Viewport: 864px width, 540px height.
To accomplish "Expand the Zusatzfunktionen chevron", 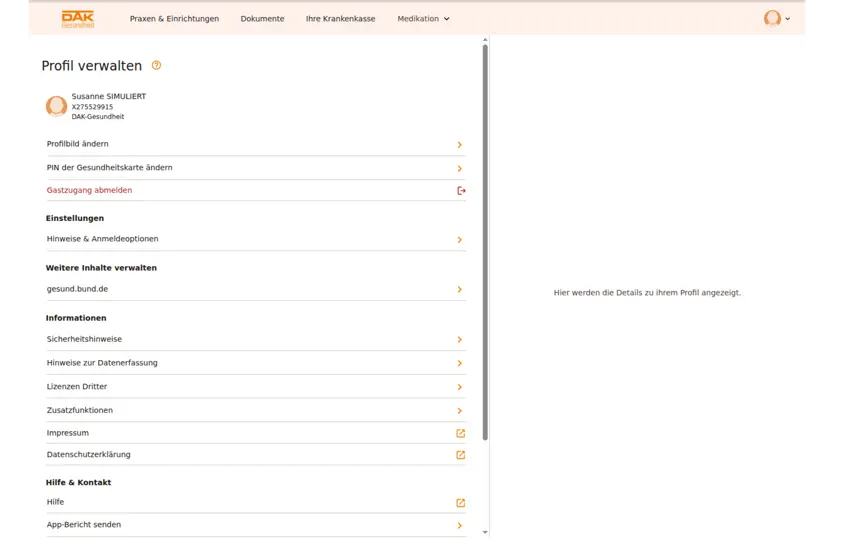I will 460,411.
